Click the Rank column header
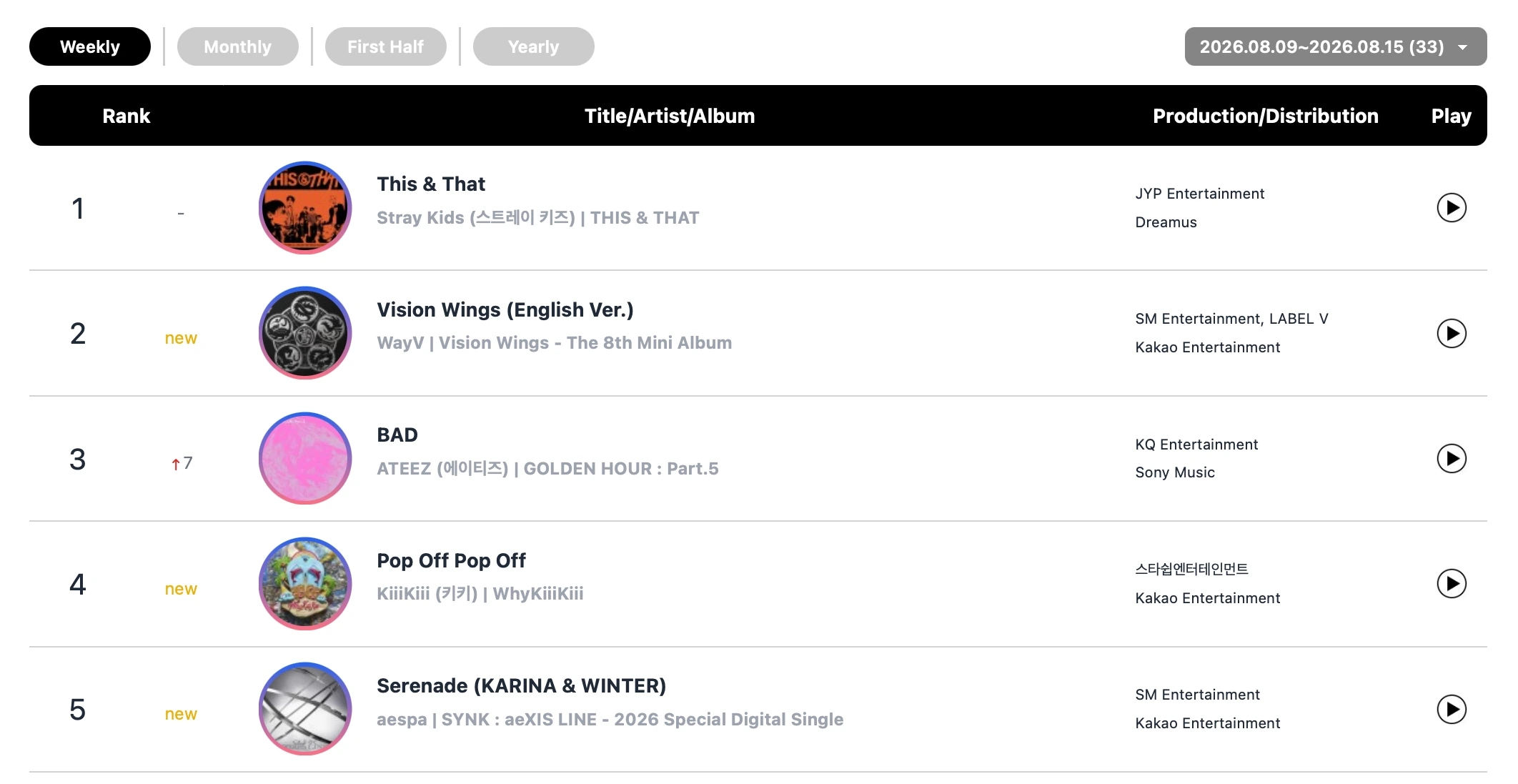Image resolution: width=1518 pixels, height=784 pixels. pos(126,116)
